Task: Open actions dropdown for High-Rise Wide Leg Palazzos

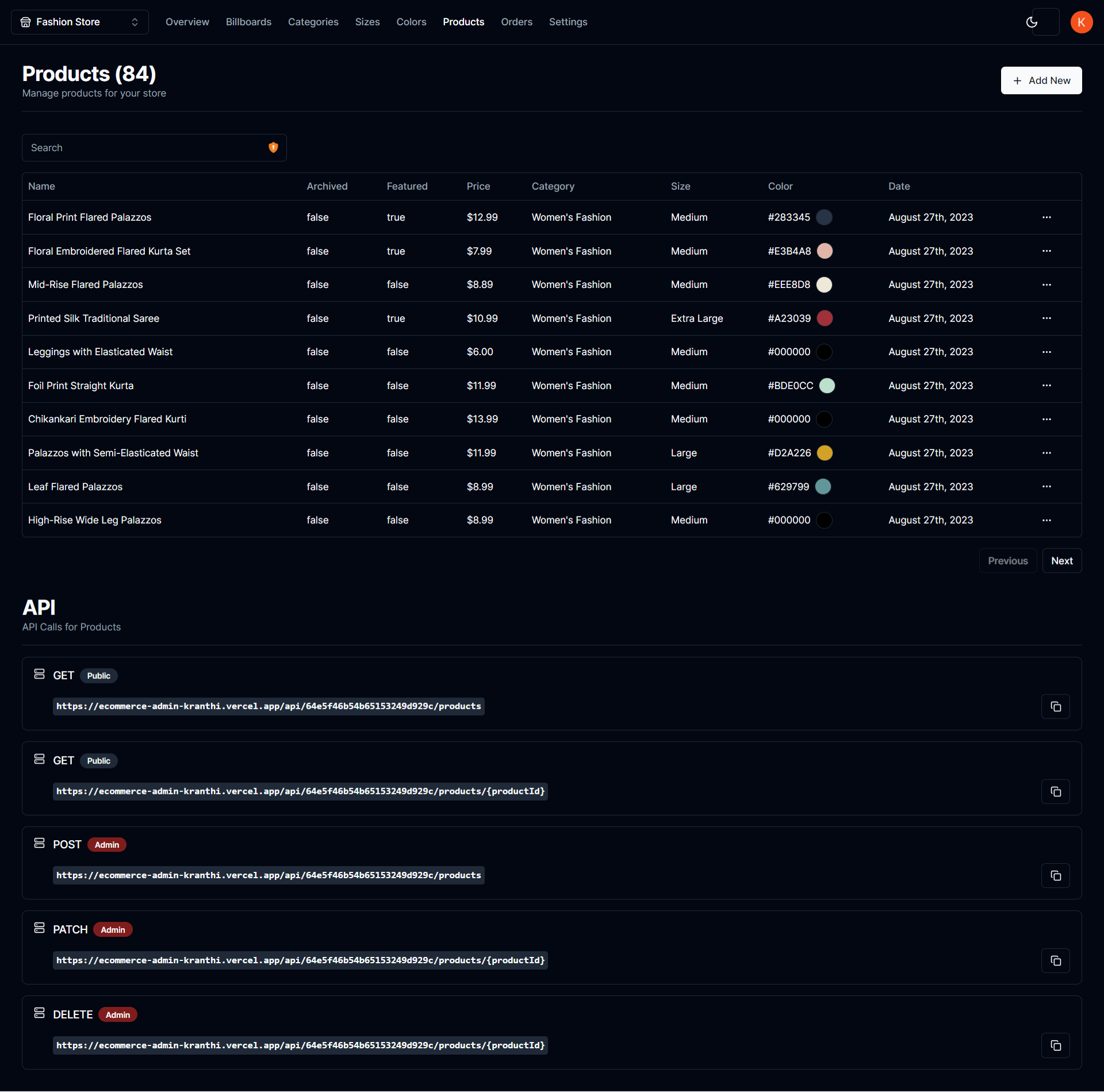Action: 1046,520
